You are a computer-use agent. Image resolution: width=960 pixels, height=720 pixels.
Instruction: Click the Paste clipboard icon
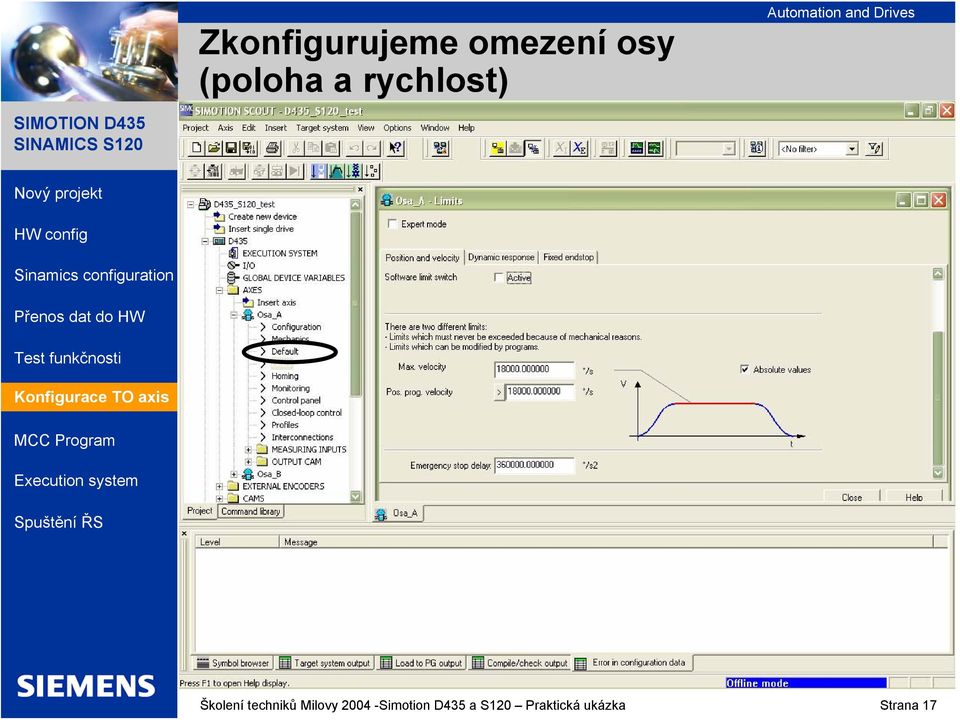click(331, 148)
